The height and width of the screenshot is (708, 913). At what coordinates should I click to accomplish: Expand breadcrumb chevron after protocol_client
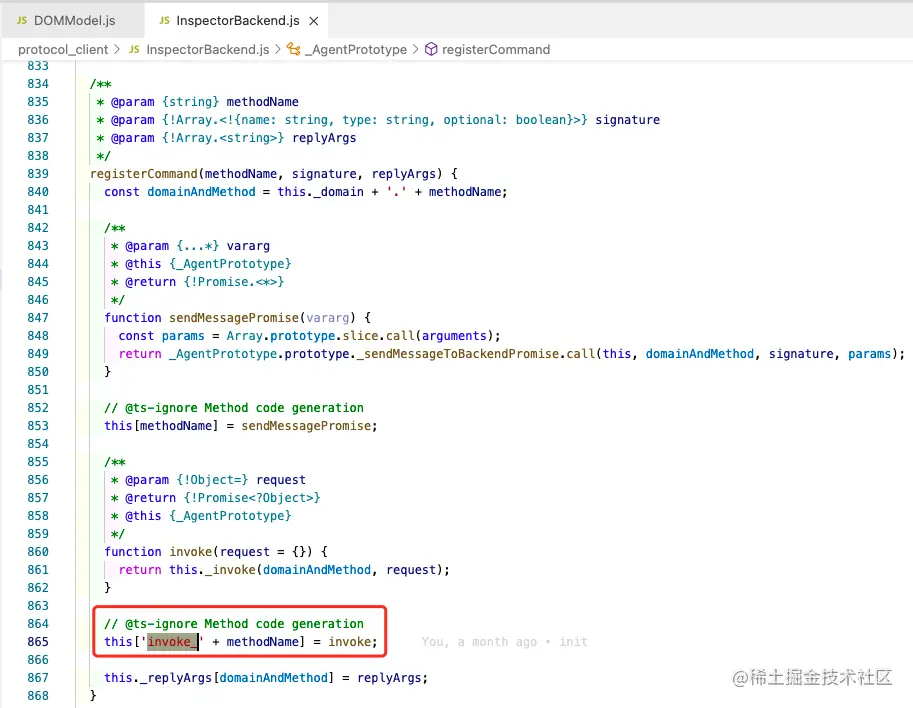[117, 49]
